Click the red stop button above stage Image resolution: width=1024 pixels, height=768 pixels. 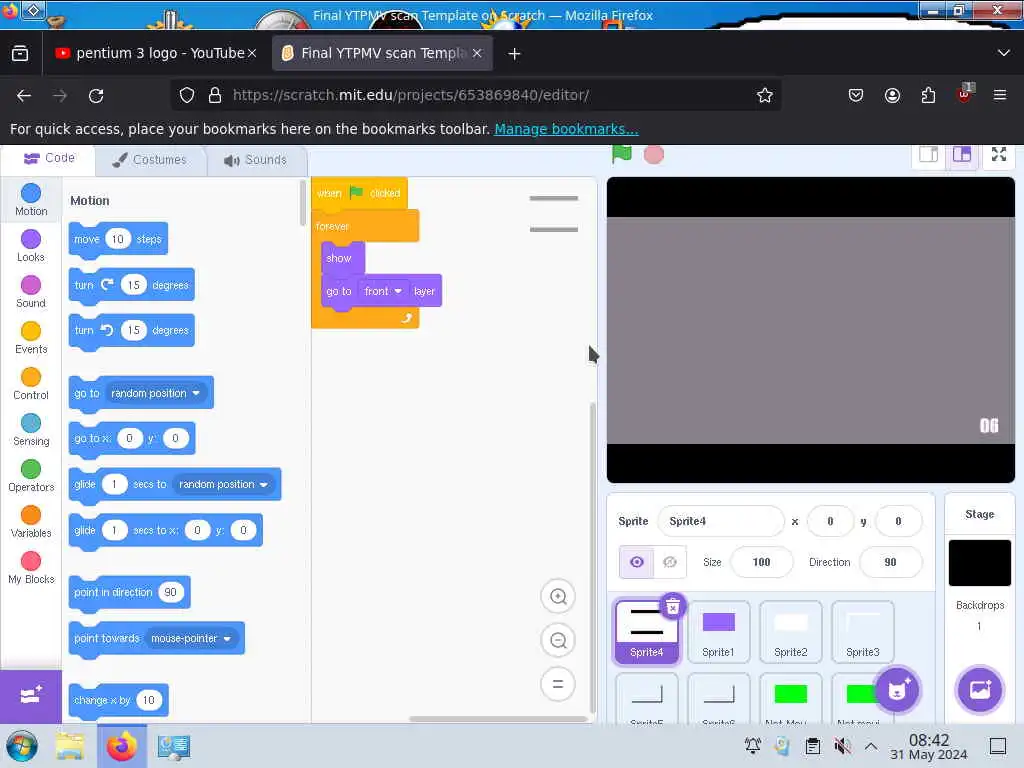pos(654,155)
